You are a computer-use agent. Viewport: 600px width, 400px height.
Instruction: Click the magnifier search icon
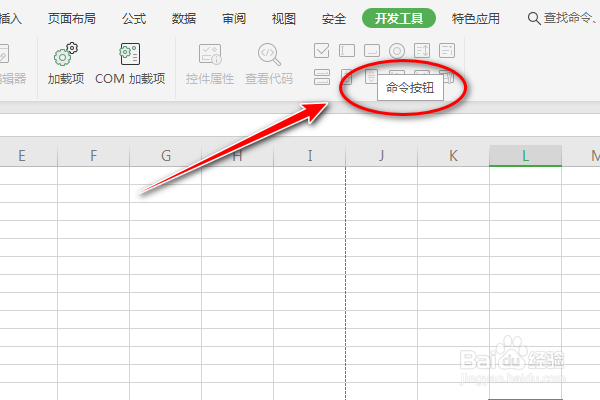coord(534,18)
